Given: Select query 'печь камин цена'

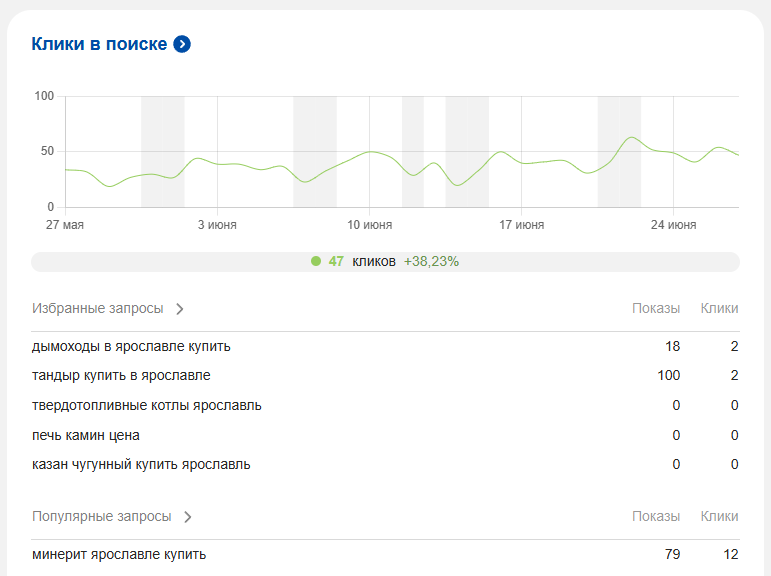Looking at the screenshot, I should pos(86,435).
